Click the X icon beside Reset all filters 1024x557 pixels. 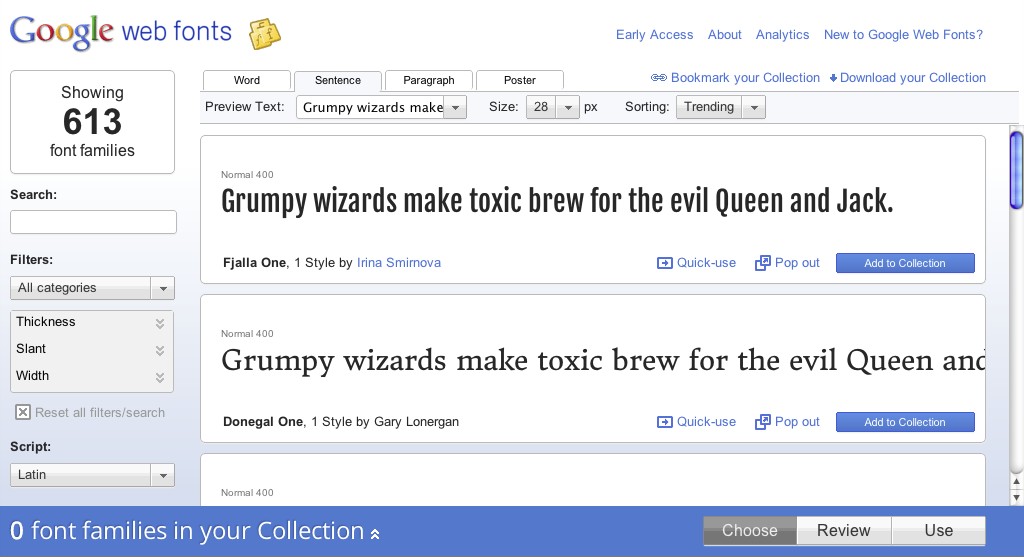23,412
